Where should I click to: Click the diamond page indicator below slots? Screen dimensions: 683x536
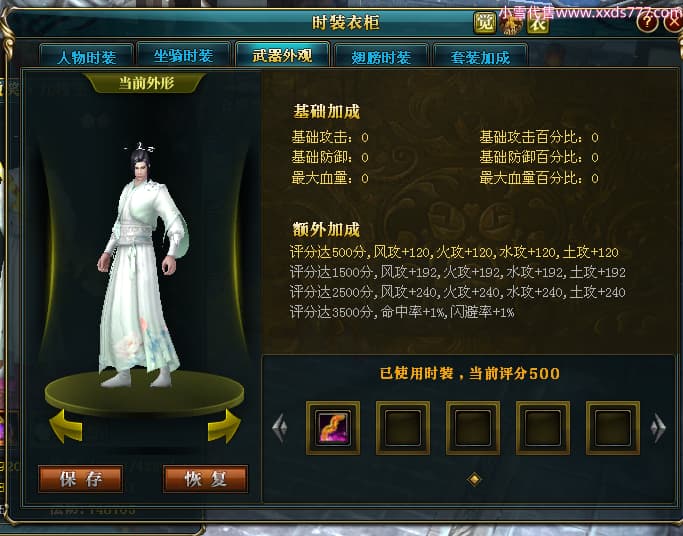point(474,479)
